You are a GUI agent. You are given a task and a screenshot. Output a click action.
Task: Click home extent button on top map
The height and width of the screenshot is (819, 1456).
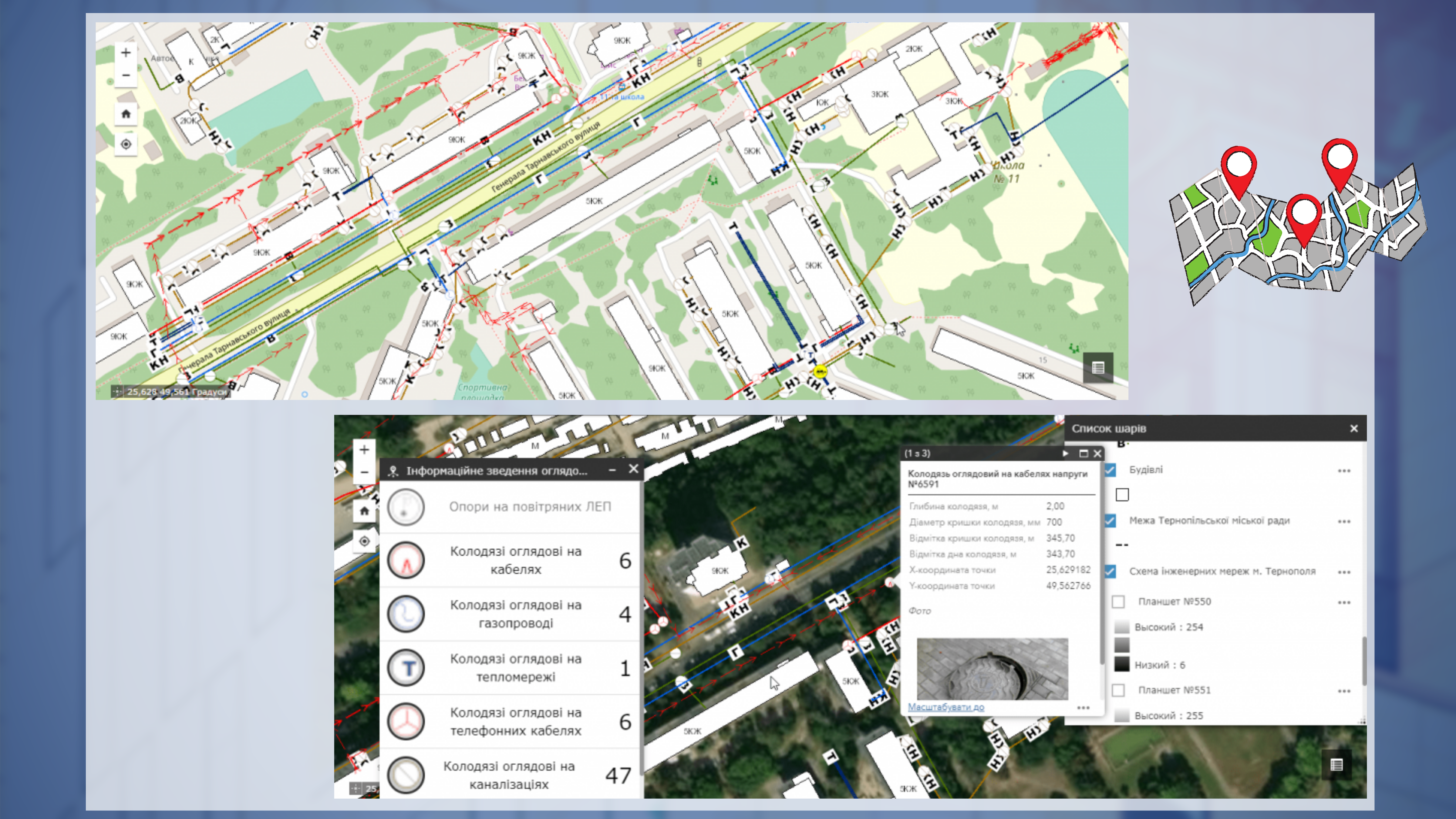point(126,114)
